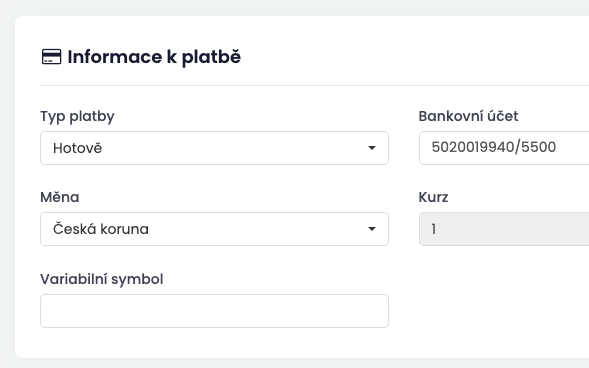Image resolution: width=589 pixels, height=368 pixels.
Task: Click the Měna label
Action: tap(60, 197)
